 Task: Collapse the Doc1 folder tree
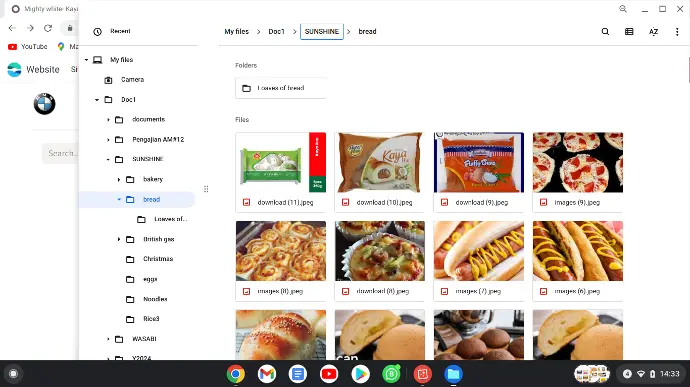coord(97,100)
